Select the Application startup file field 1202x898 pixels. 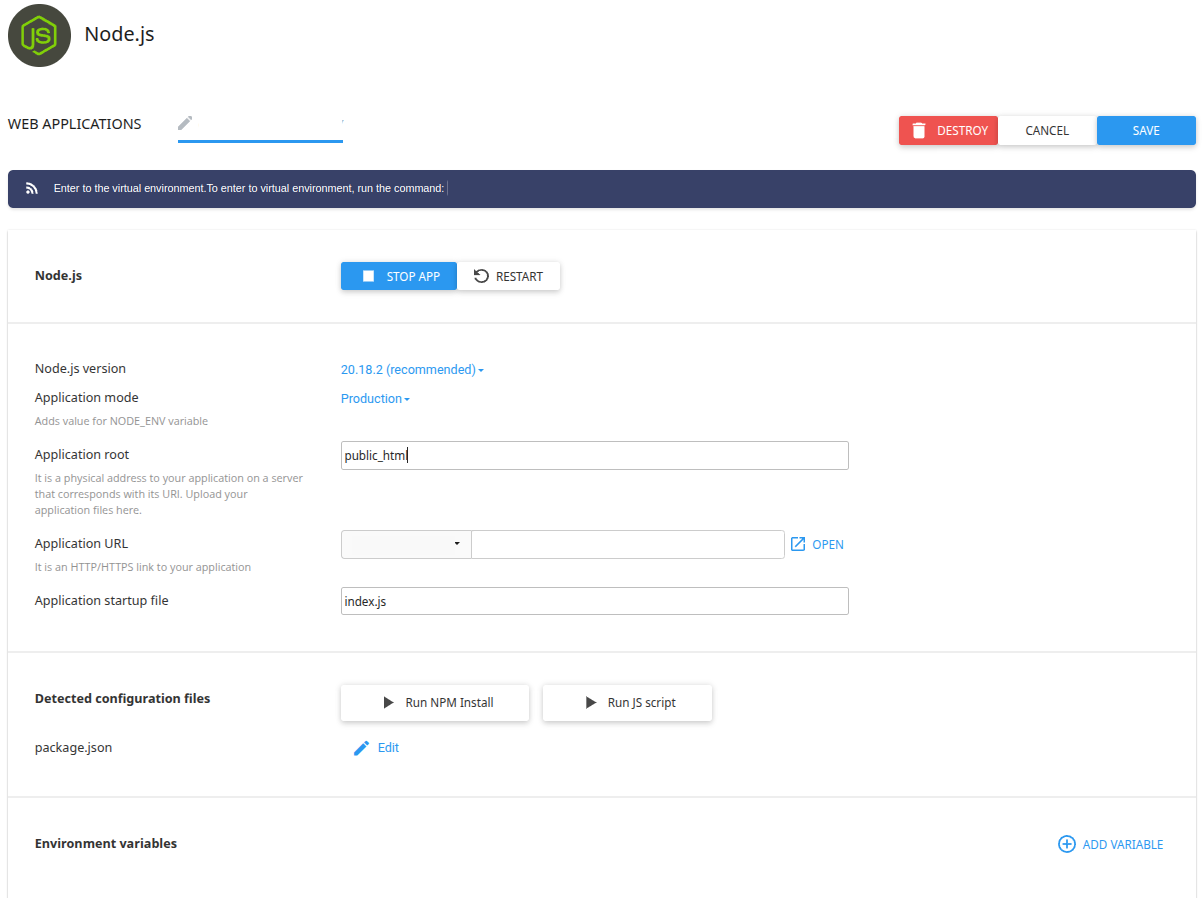[x=594, y=600]
